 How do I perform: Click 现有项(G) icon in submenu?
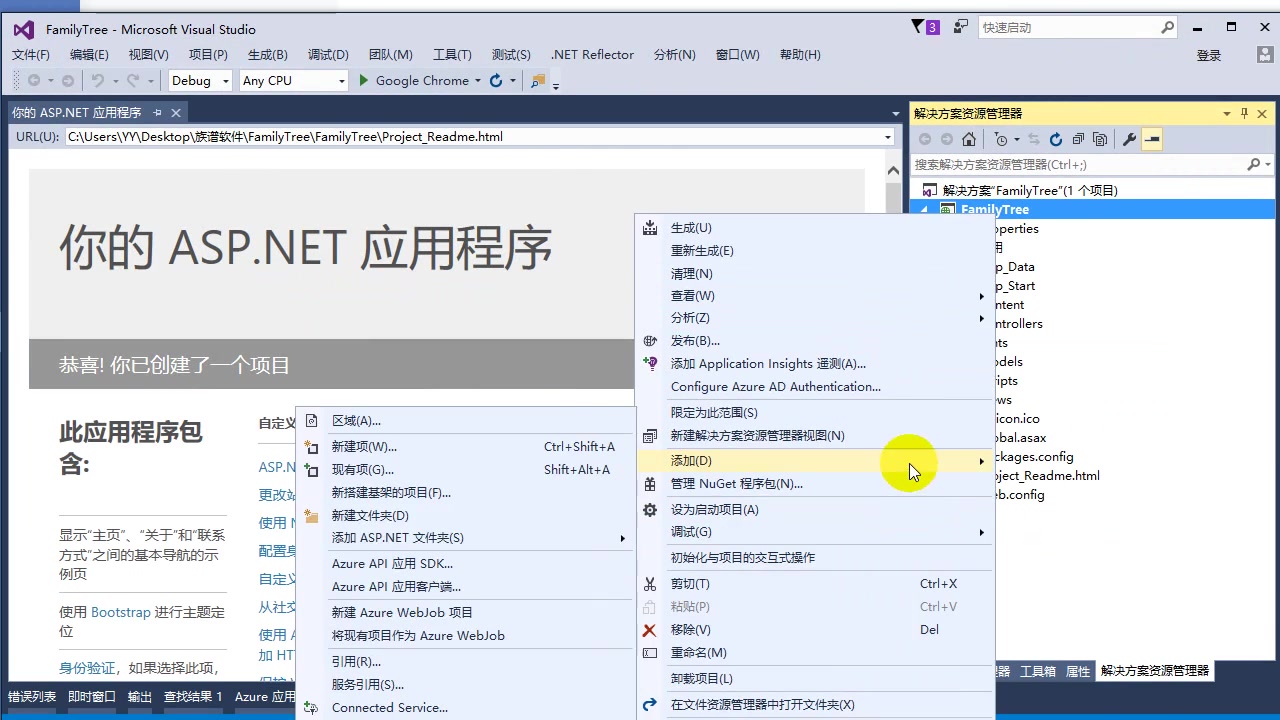tap(311, 470)
